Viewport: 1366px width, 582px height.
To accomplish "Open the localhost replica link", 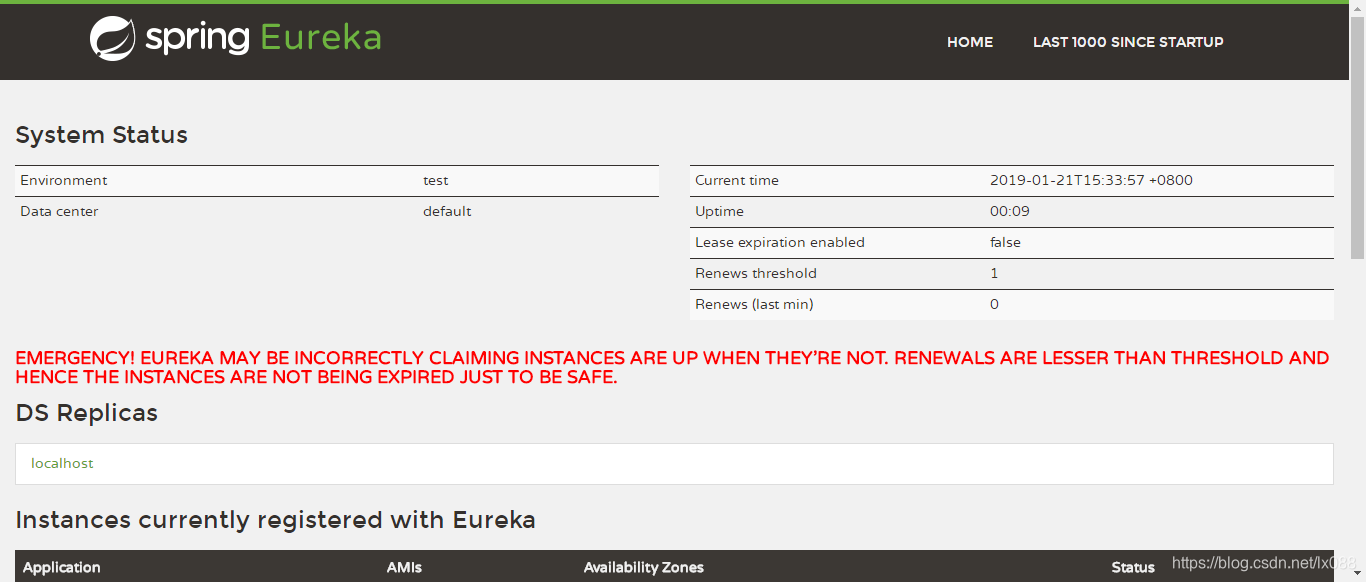I will pyautogui.click(x=62, y=463).
